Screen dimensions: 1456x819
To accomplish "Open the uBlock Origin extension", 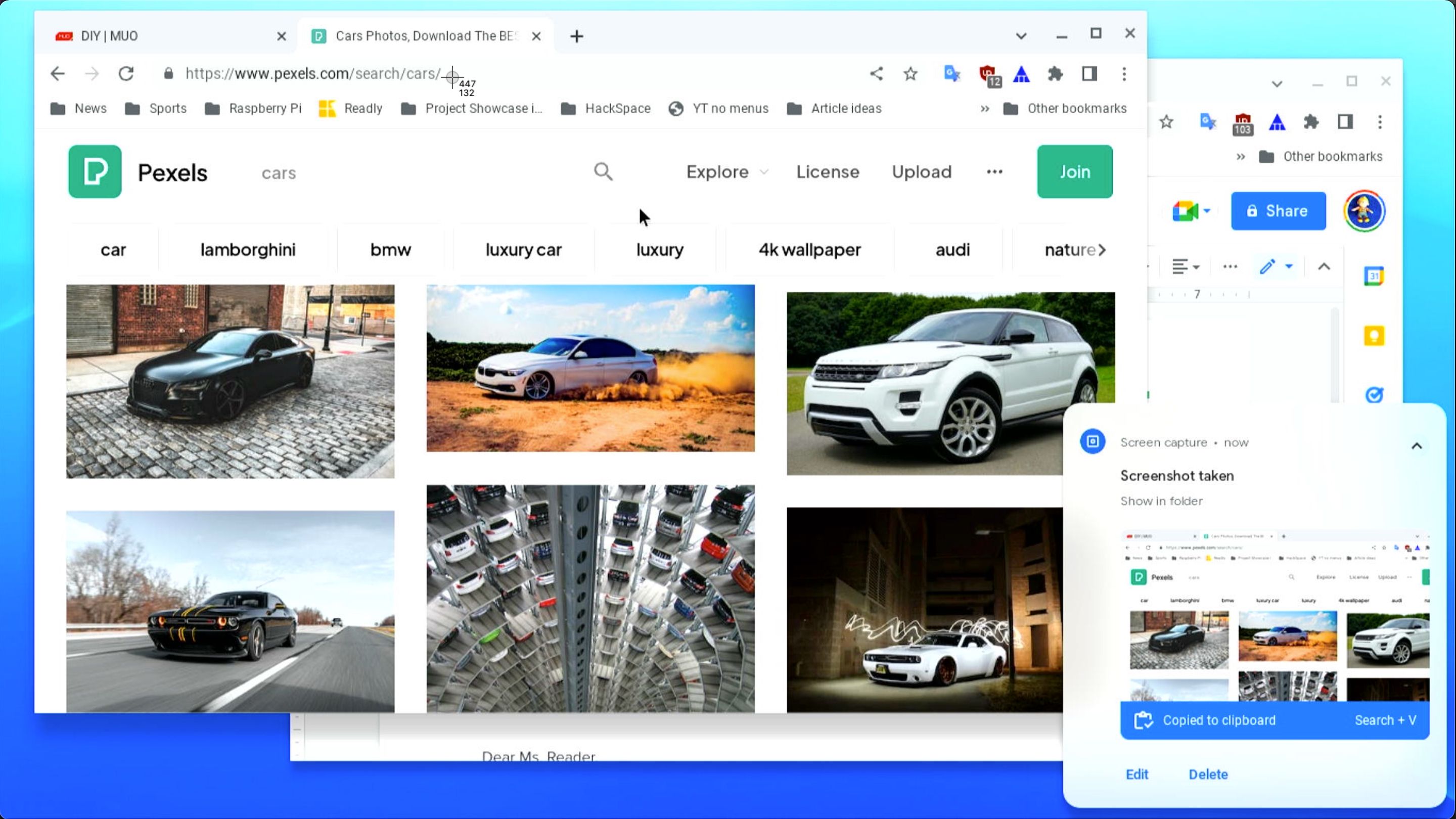I will pos(988,74).
